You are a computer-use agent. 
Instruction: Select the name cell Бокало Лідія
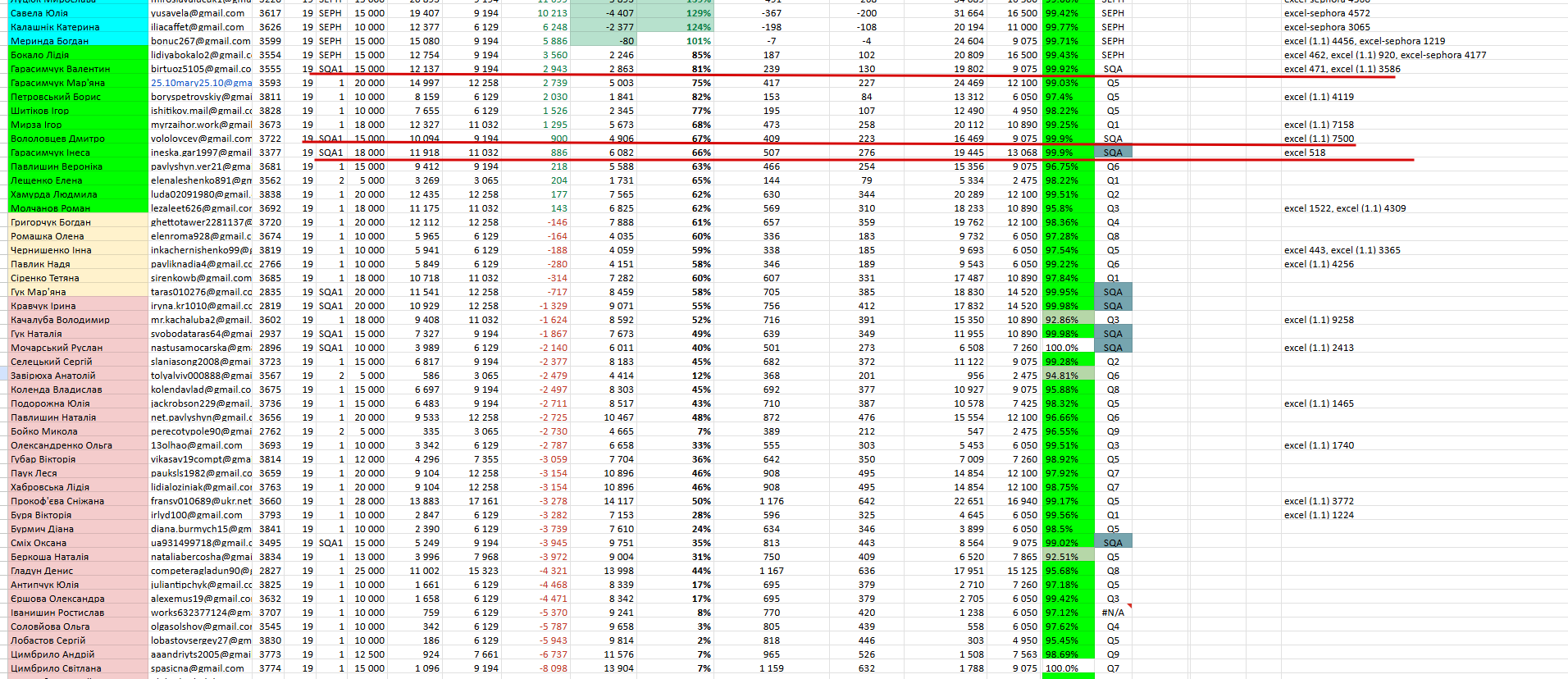pos(79,55)
